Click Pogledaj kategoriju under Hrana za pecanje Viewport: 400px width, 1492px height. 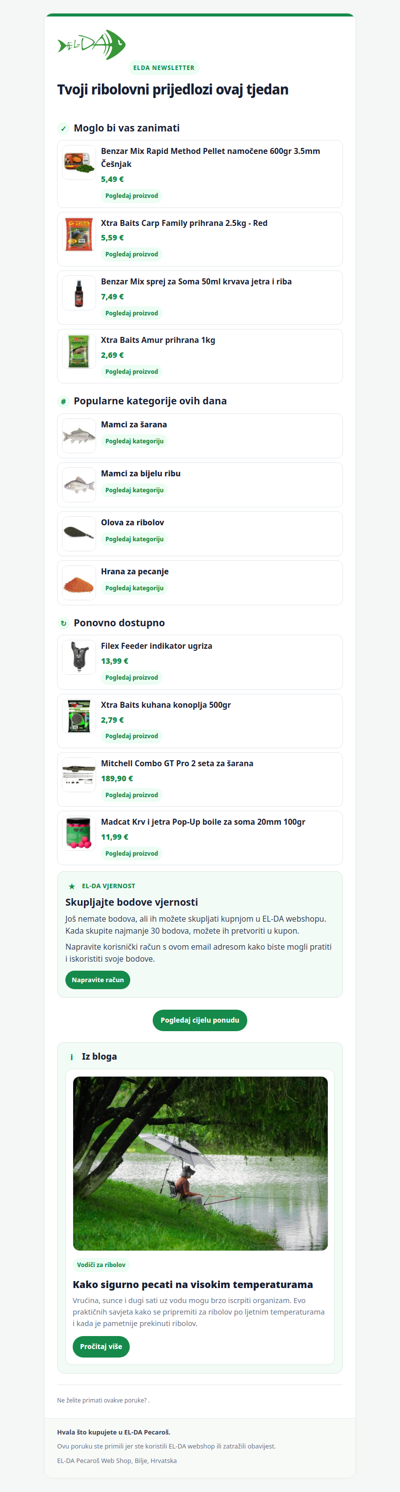click(135, 588)
